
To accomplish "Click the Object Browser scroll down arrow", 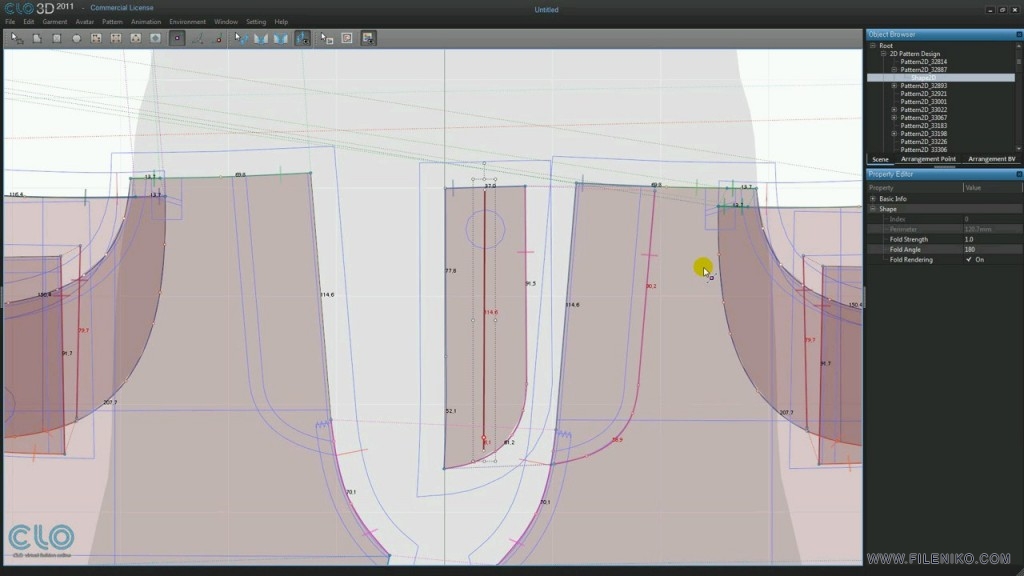I will click(1019, 150).
